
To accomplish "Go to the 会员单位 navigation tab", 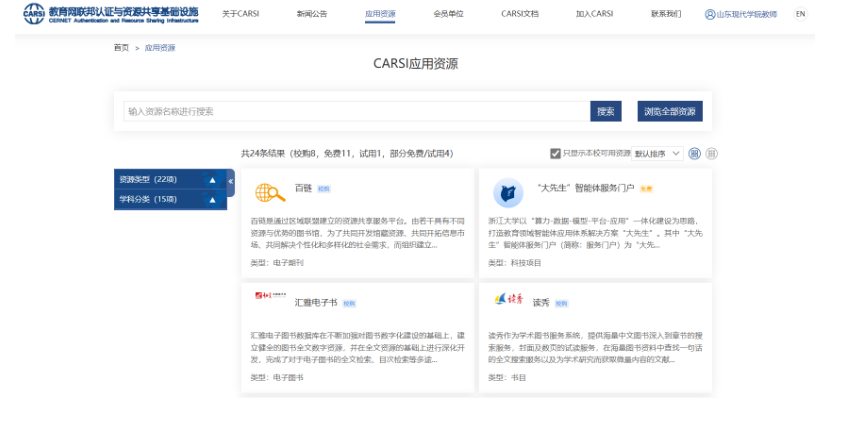I will pyautogui.click(x=448, y=14).
